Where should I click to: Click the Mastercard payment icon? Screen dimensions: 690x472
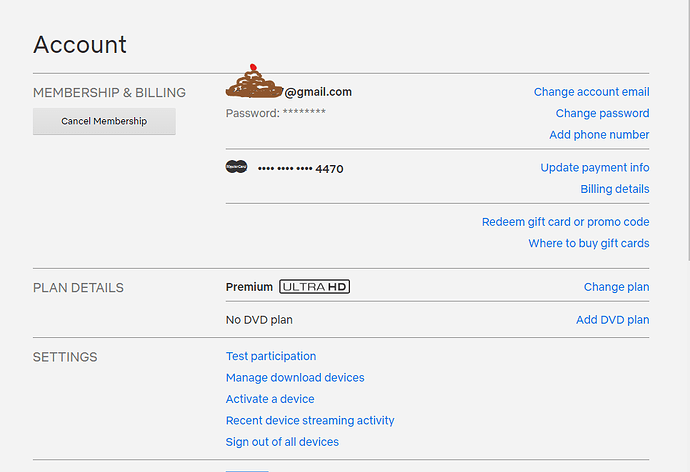pyautogui.click(x=236, y=167)
